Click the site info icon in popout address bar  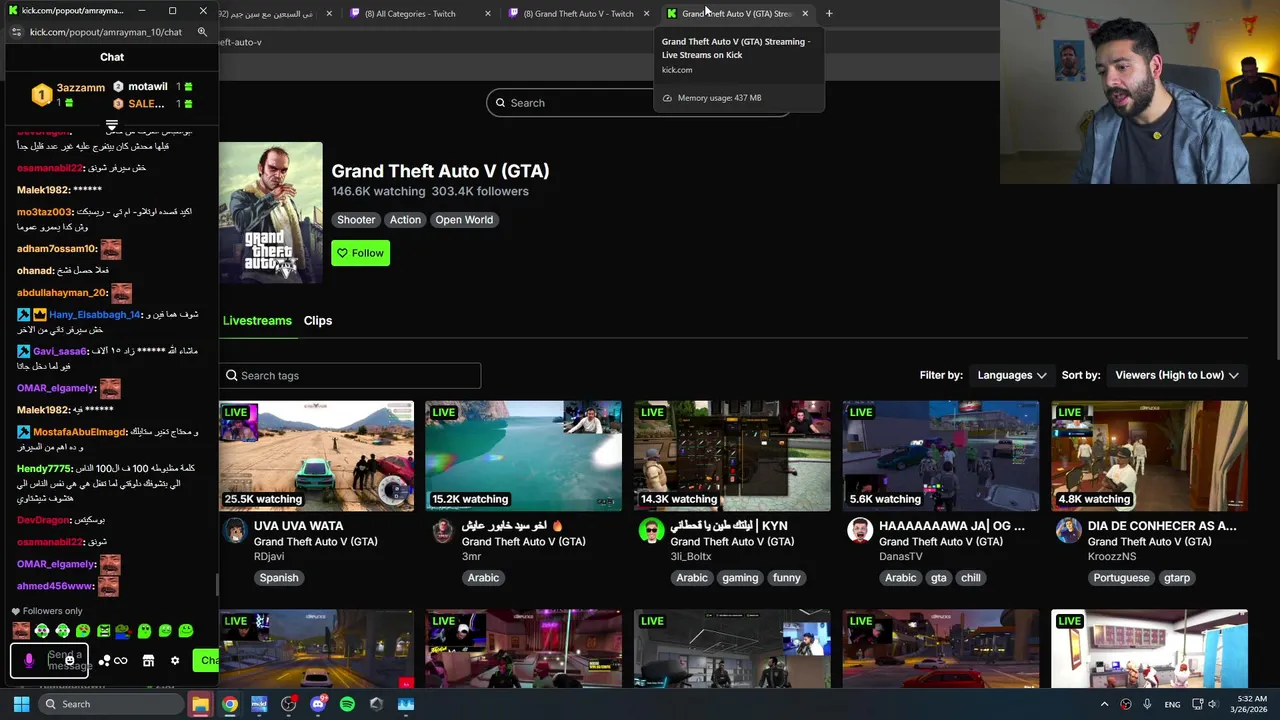click(x=16, y=32)
